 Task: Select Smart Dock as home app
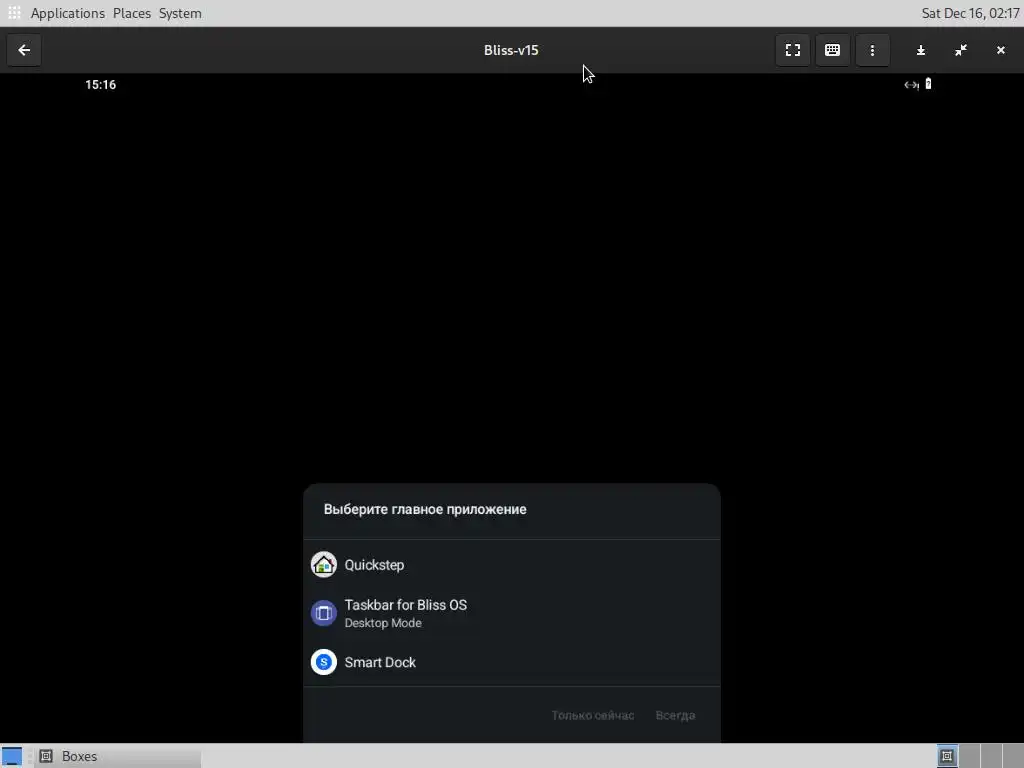pos(512,662)
